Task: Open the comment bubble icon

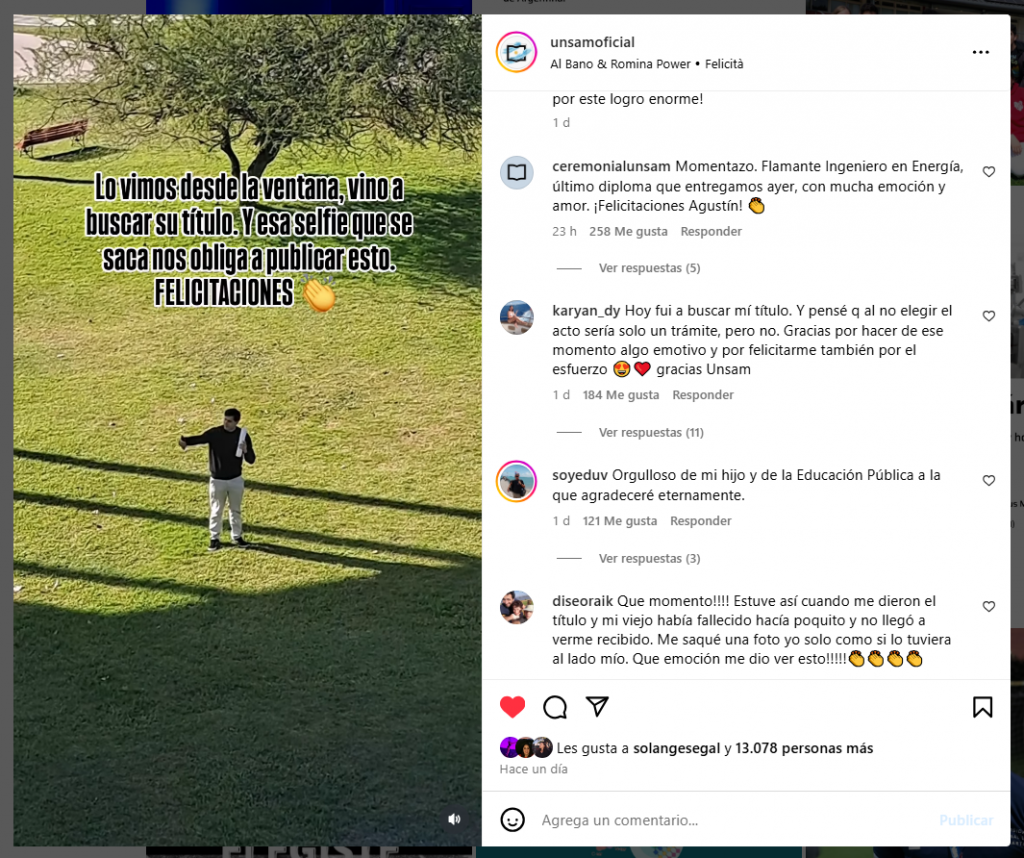Action: pyautogui.click(x=555, y=707)
